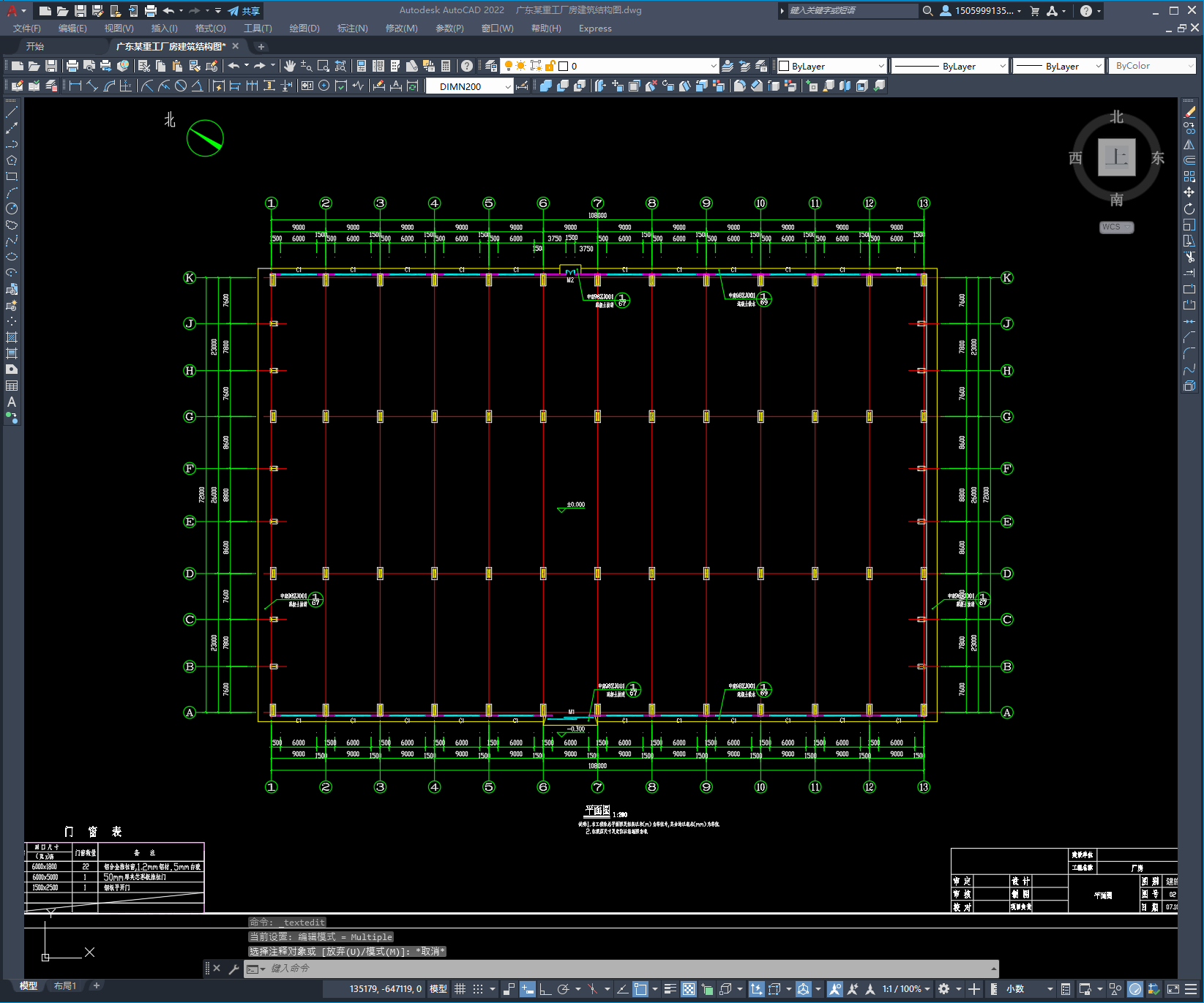Click the ByLayer white color swatch
This screenshot has width=1204, height=1003.
click(x=784, y=66)
